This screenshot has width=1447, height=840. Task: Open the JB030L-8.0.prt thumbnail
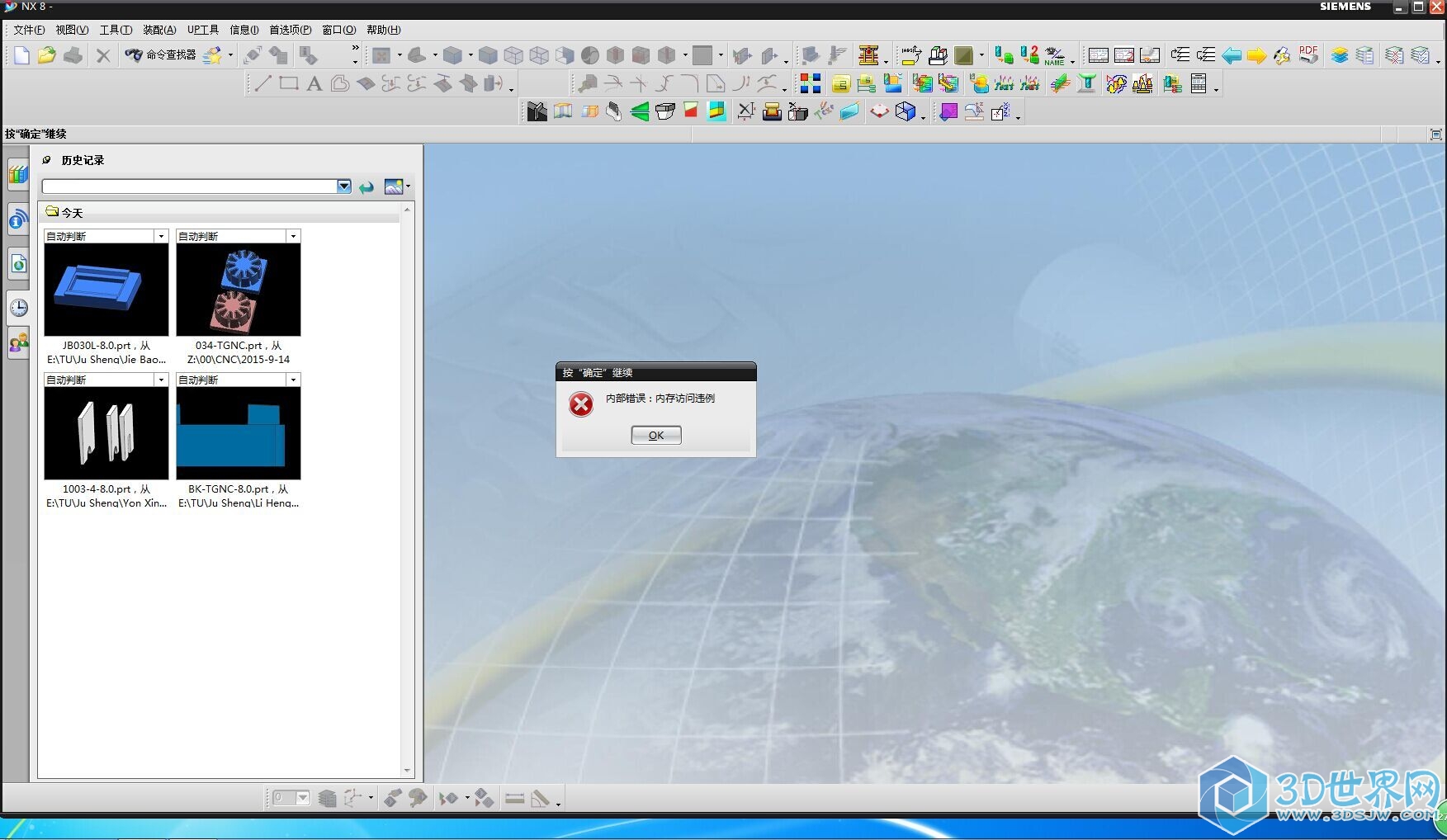pyautogui.click(x=106, y=290)
